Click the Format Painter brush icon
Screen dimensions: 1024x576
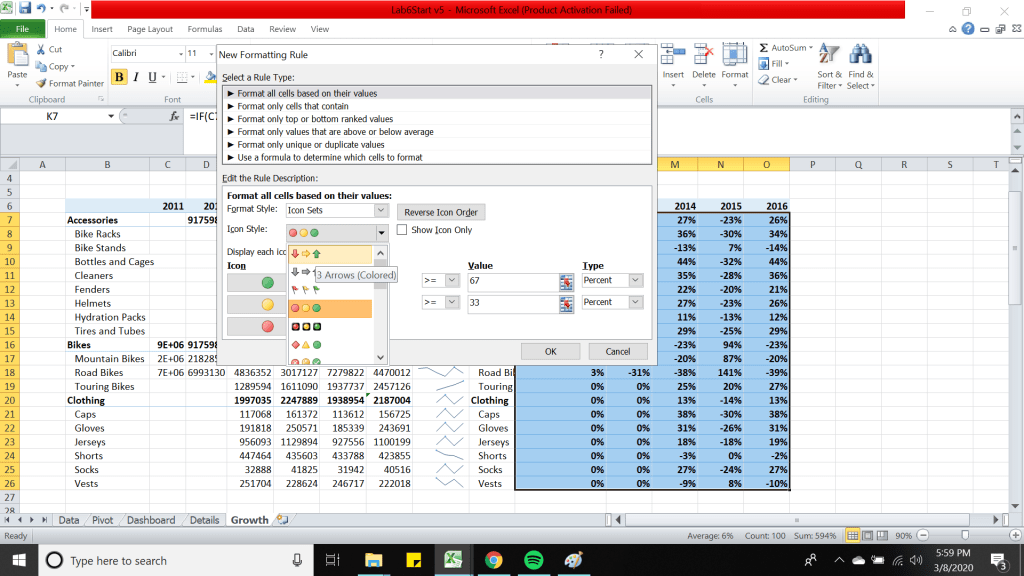coord(41,84)
